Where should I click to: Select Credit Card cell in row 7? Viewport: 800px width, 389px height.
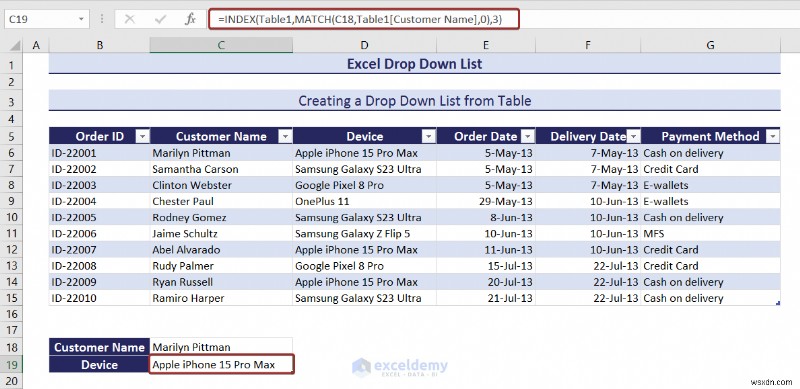(710, 169)
